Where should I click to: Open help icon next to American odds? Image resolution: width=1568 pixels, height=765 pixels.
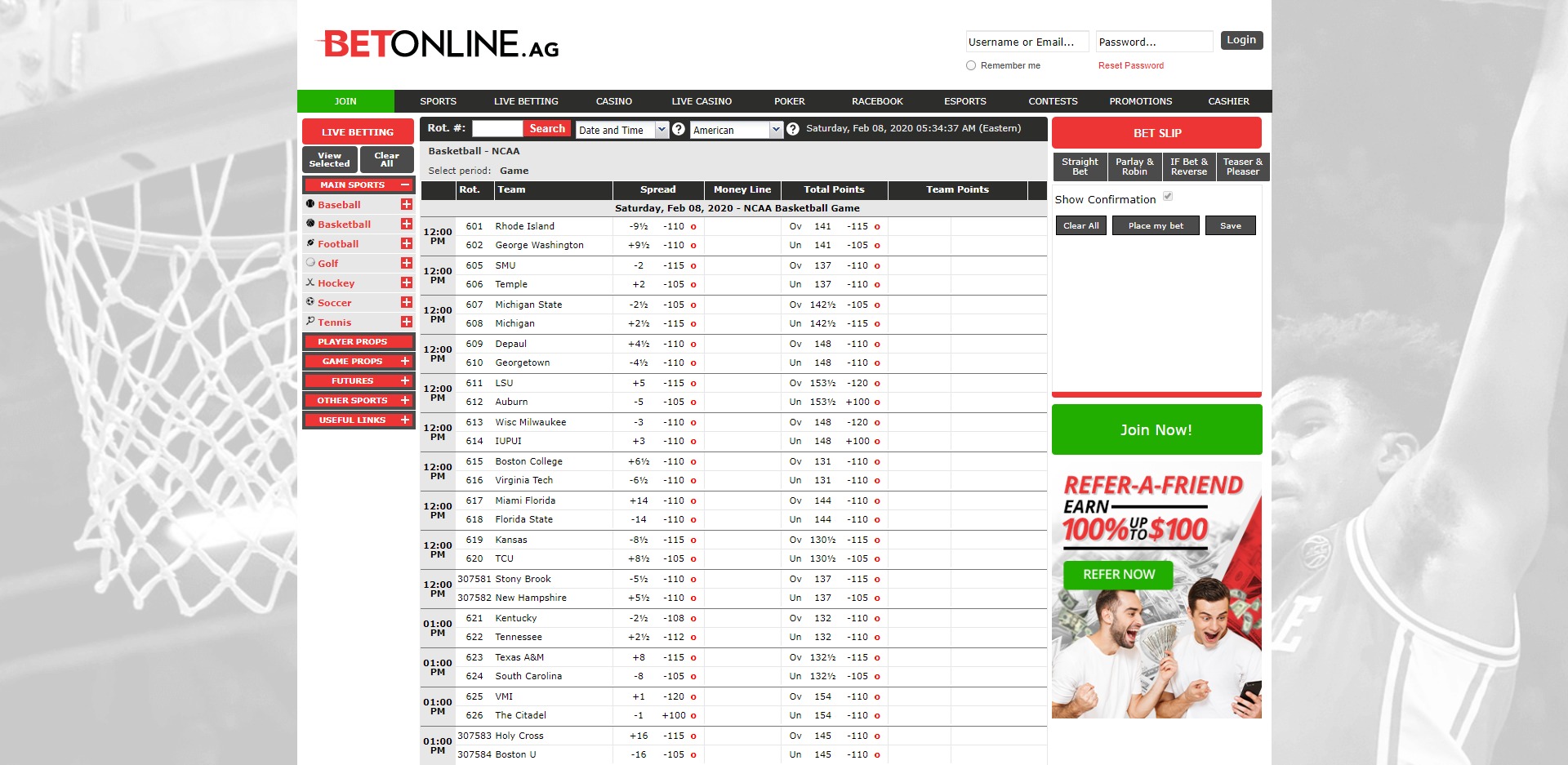tap(792, 129)
